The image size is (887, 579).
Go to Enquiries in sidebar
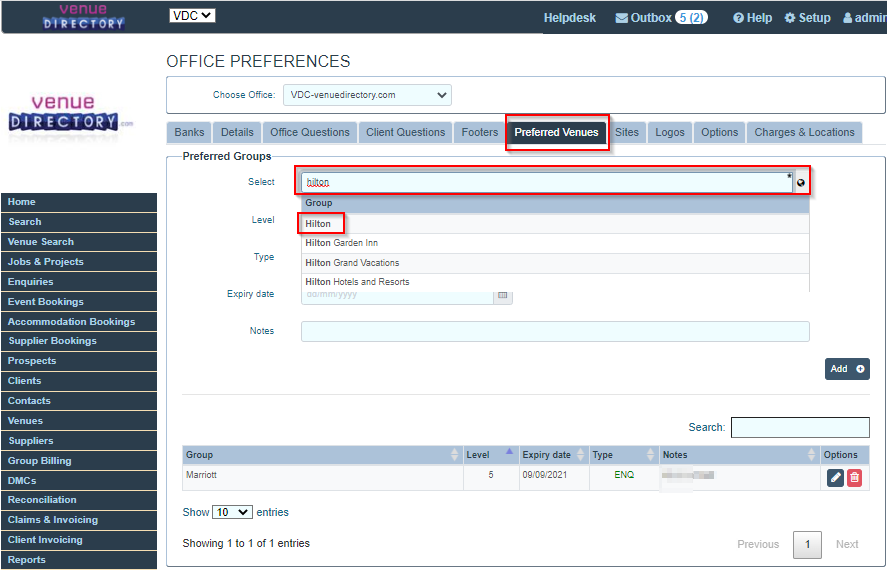point(79,282)
